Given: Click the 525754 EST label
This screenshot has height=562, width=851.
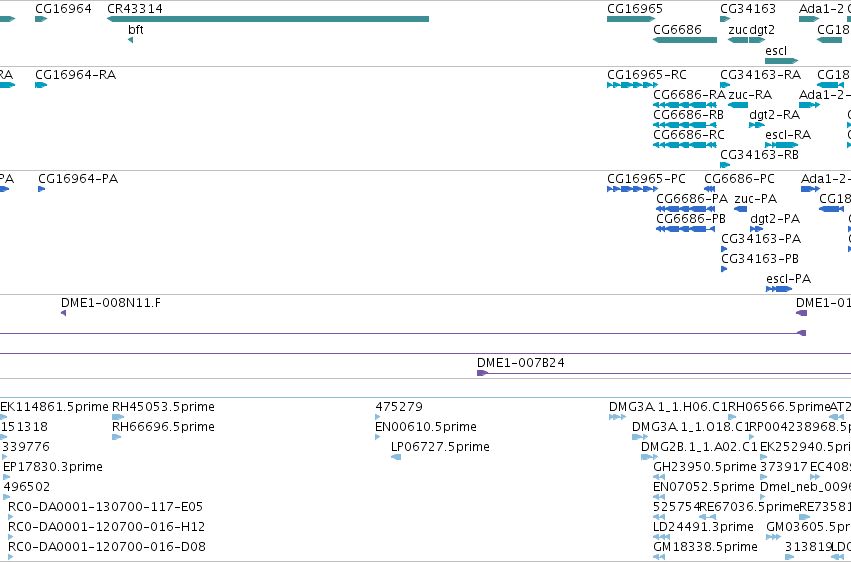Looking at the screenshot, I should coord(676,507).
